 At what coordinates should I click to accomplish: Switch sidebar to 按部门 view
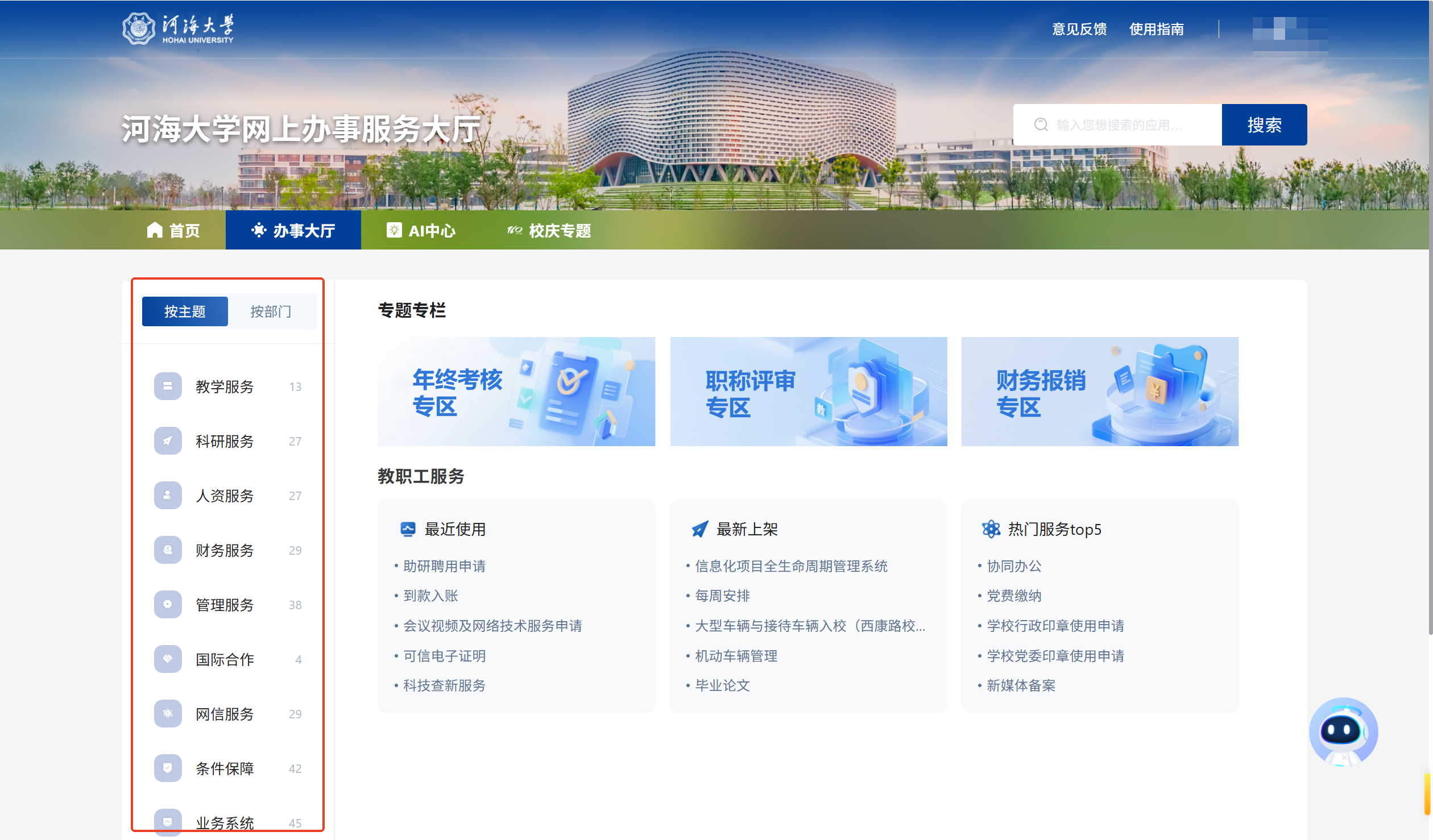coord(271,311)
